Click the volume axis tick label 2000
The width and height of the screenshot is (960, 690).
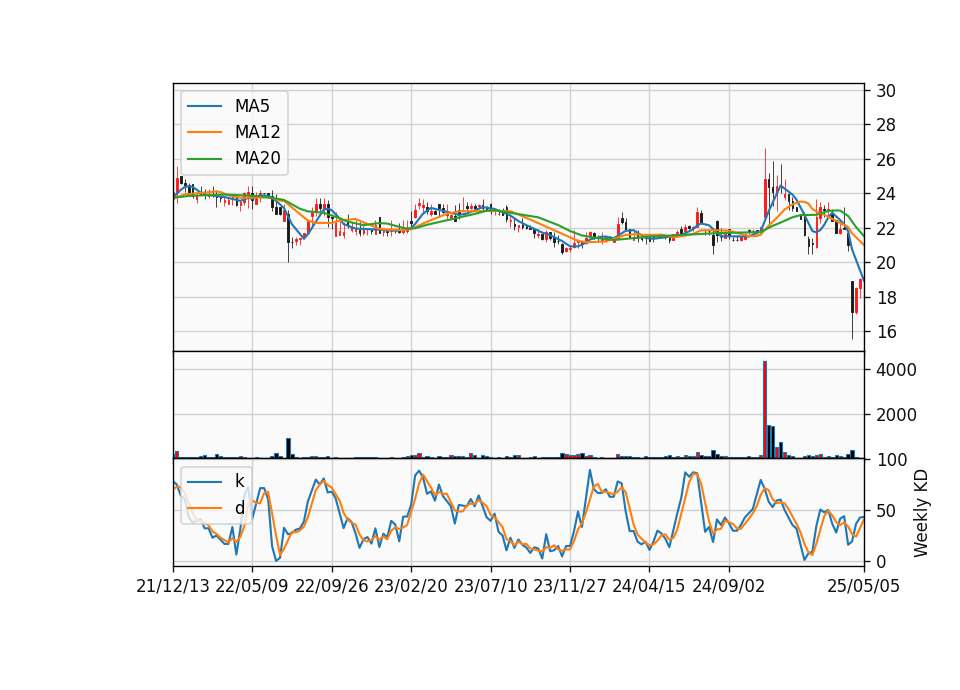pyautogui.click(x=896, y=415)
